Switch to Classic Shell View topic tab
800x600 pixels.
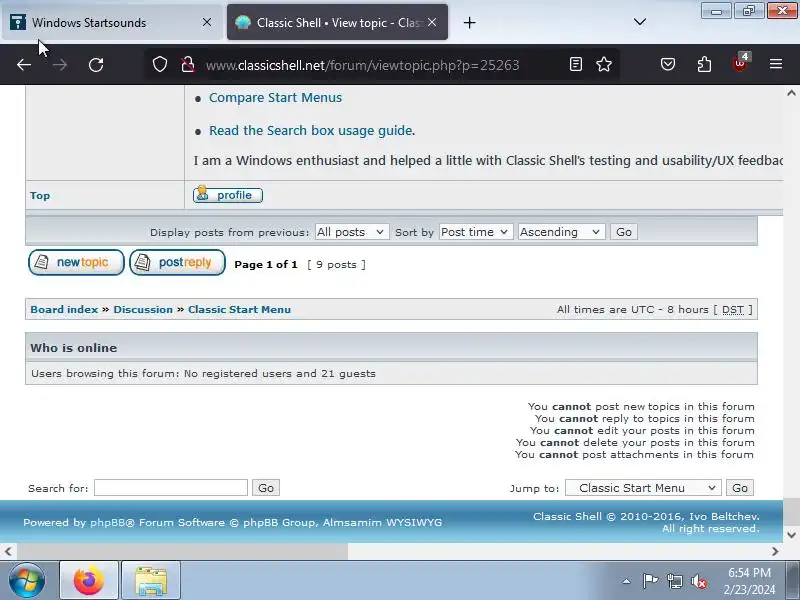[337, 22]
